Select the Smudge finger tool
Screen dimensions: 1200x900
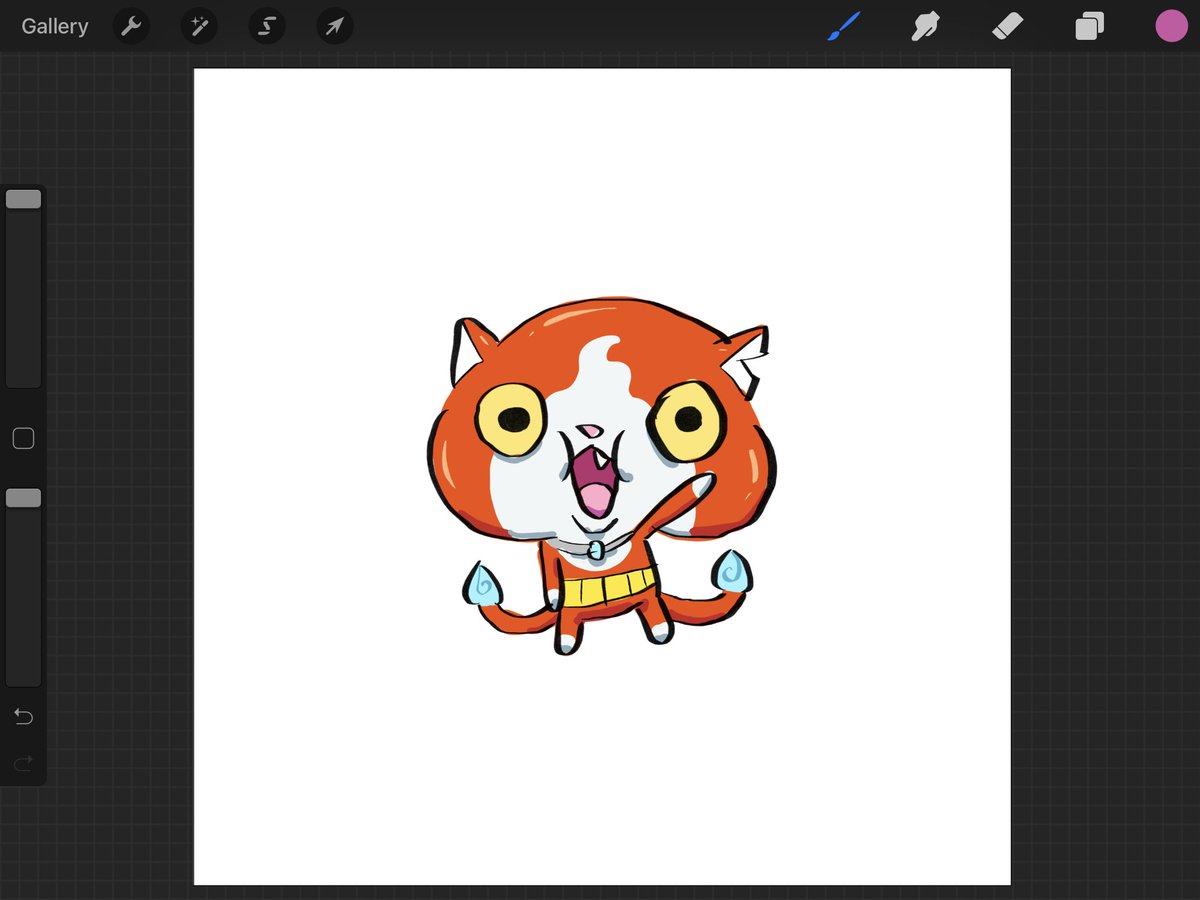click(x=926, y=26)
